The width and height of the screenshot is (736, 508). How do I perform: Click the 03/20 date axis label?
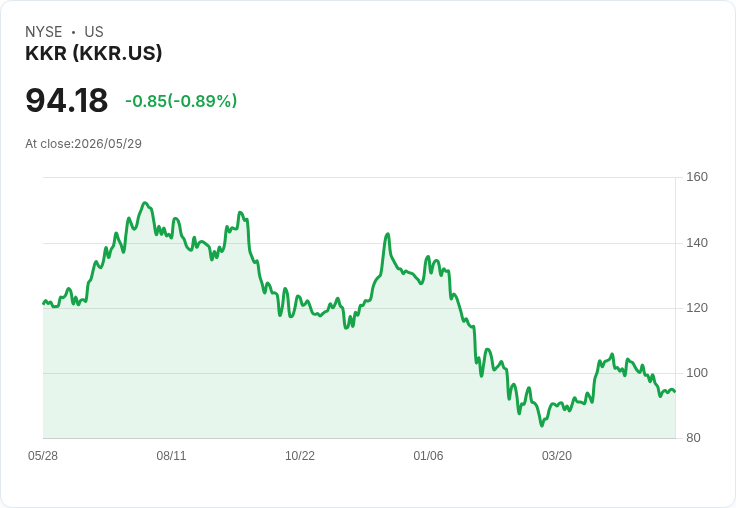pos(557,456)
